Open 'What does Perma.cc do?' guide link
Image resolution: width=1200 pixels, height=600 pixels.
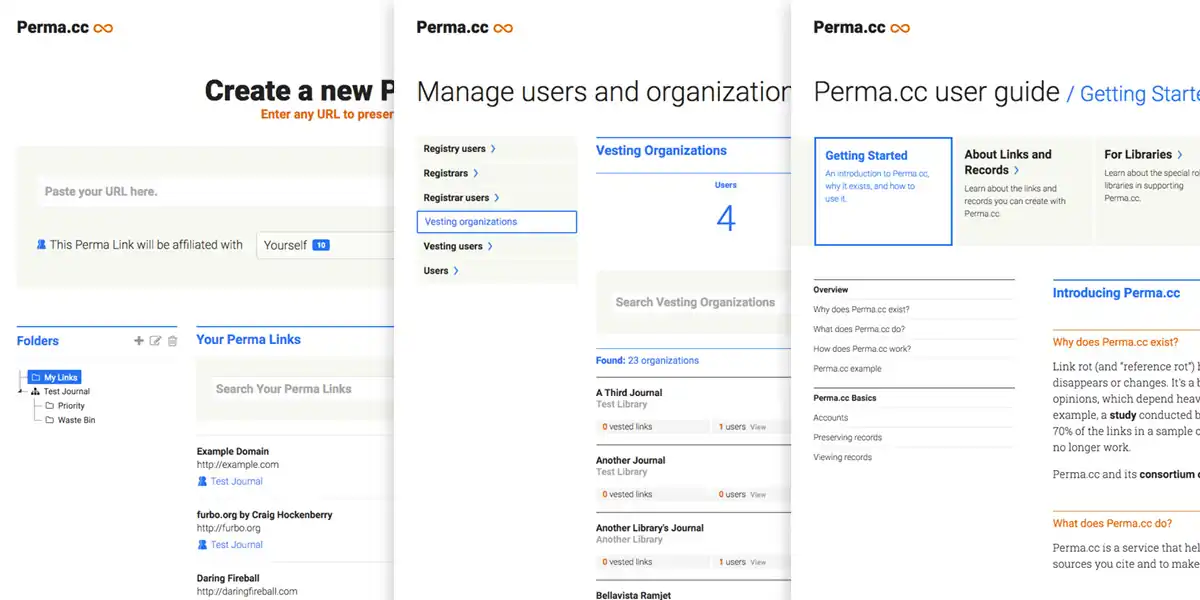(860, 329)
